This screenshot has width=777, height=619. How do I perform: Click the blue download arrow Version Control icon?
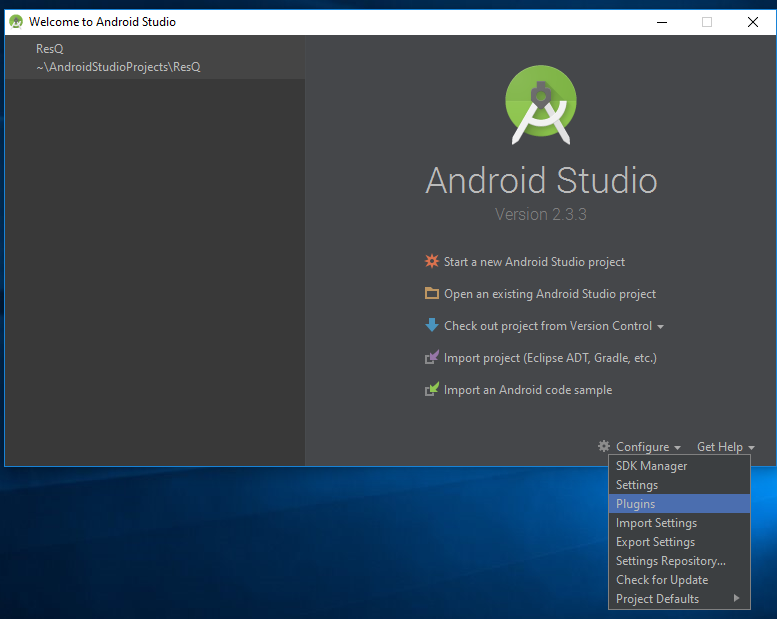[x=432, y=325]
